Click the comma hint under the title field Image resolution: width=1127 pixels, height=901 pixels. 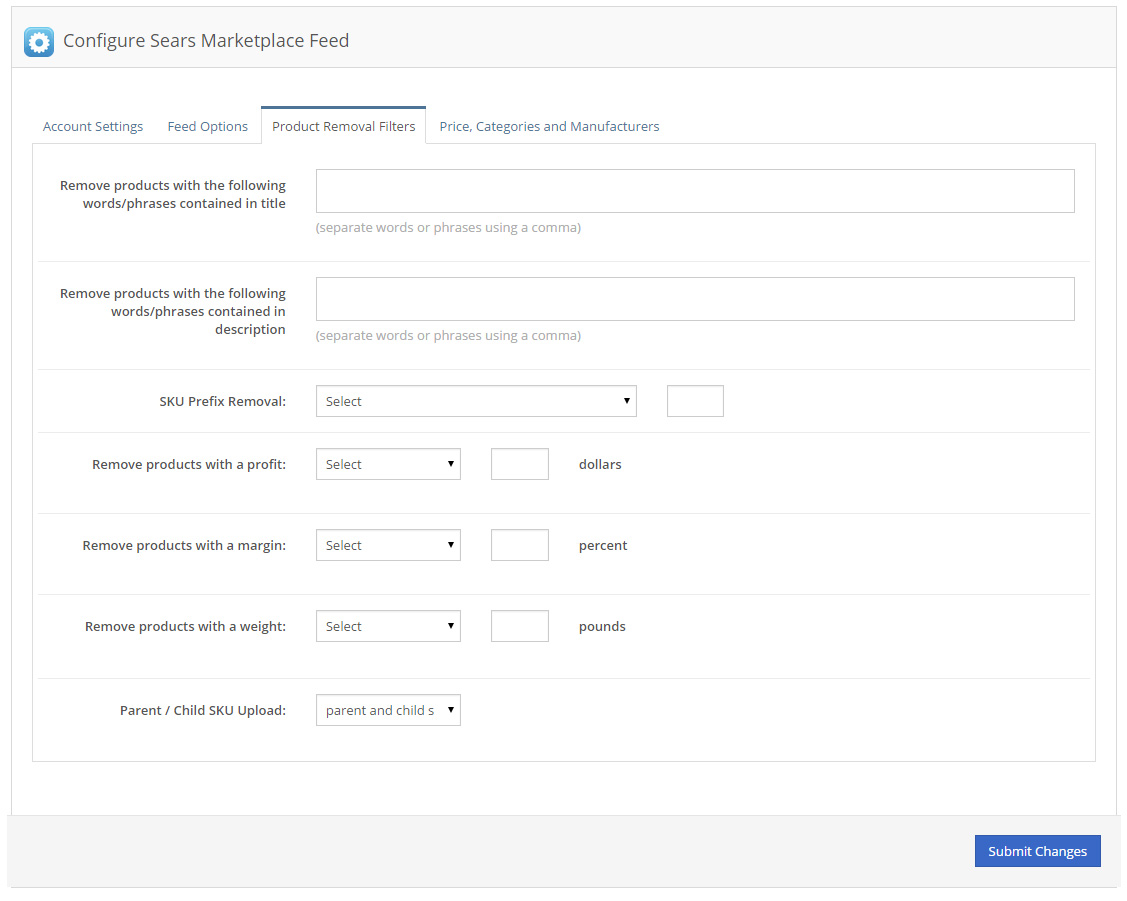point(448,228)
